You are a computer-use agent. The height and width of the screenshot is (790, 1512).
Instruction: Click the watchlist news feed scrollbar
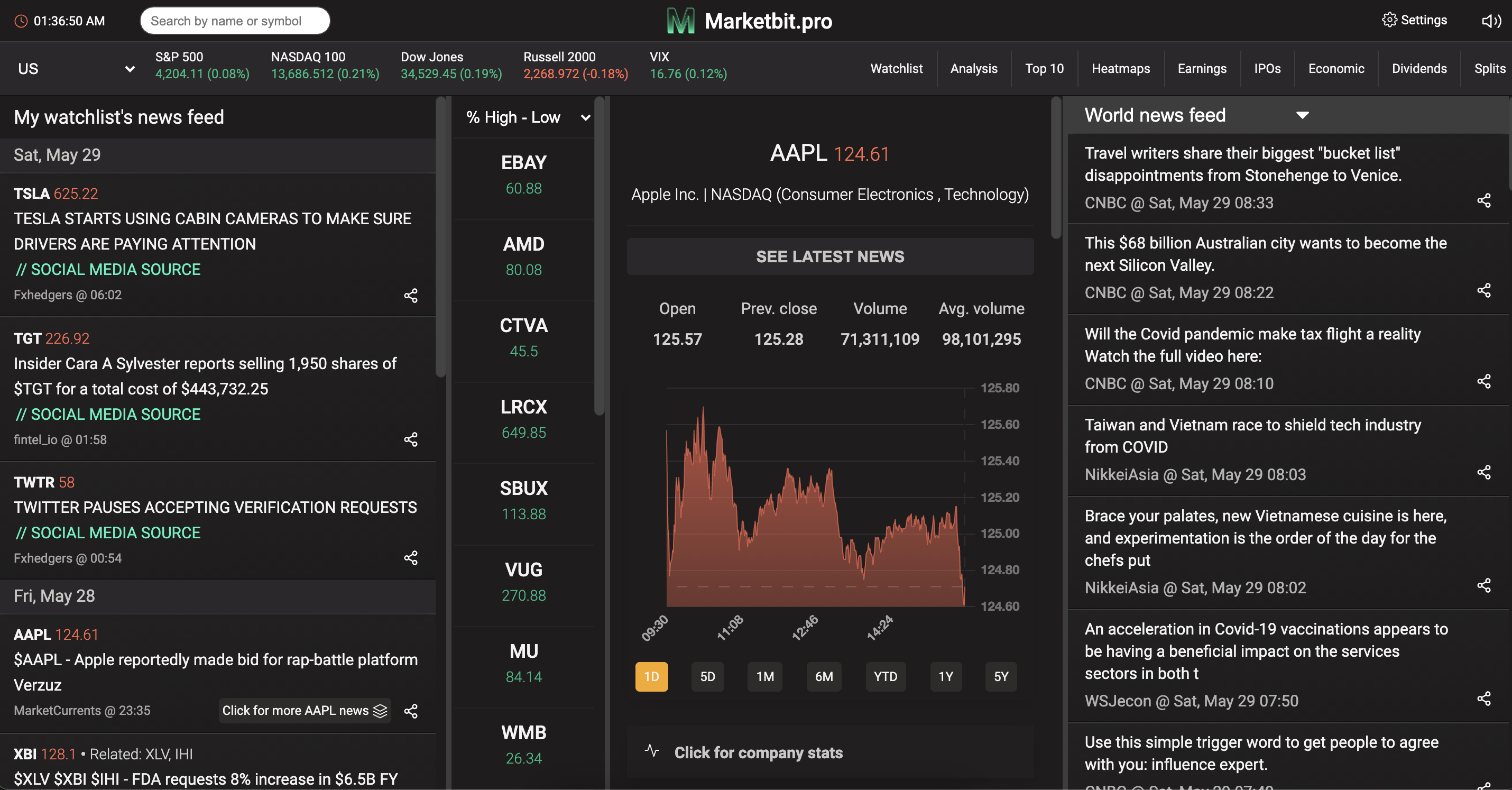[441, 236]
